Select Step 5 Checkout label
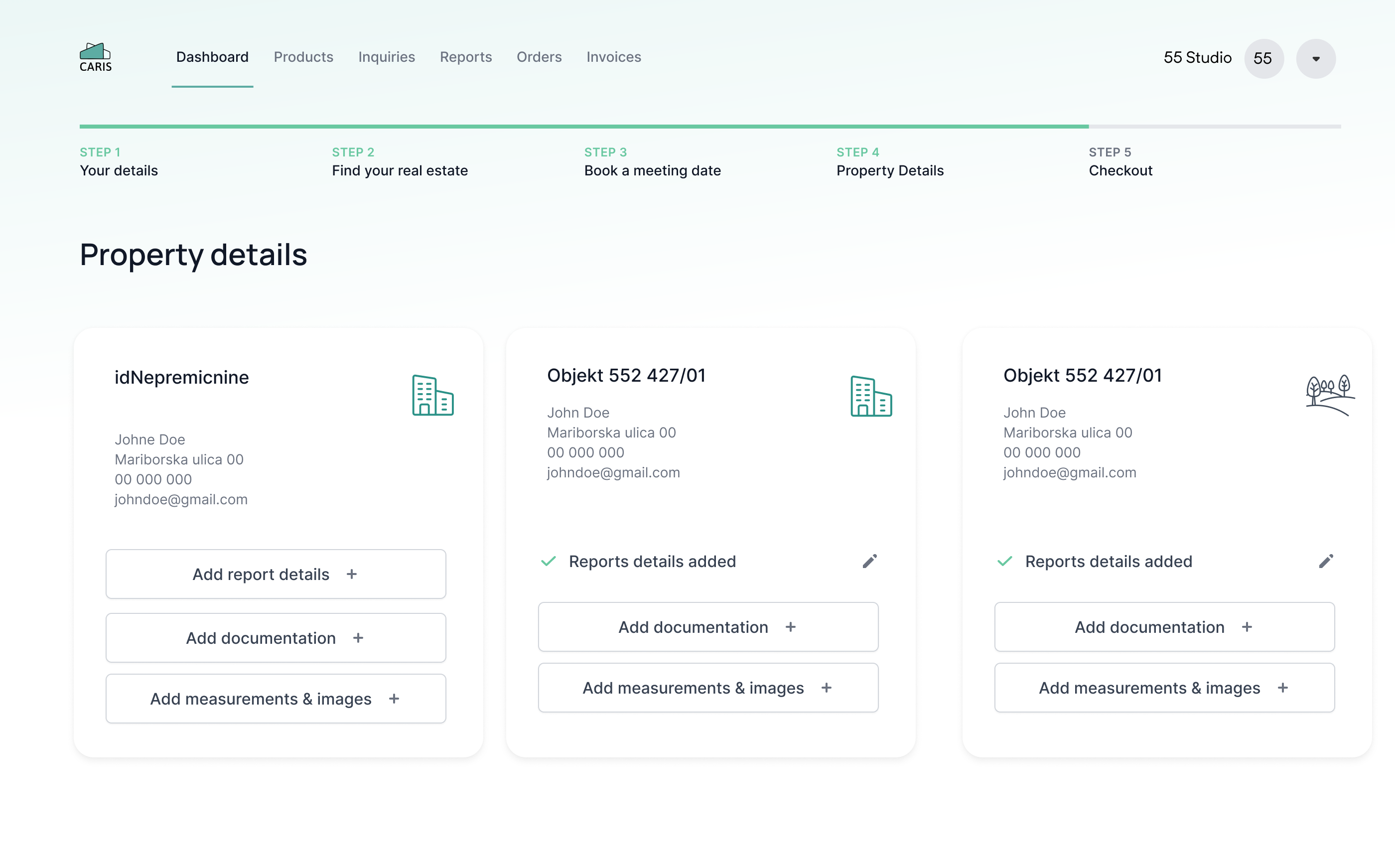 [1120, 170]
